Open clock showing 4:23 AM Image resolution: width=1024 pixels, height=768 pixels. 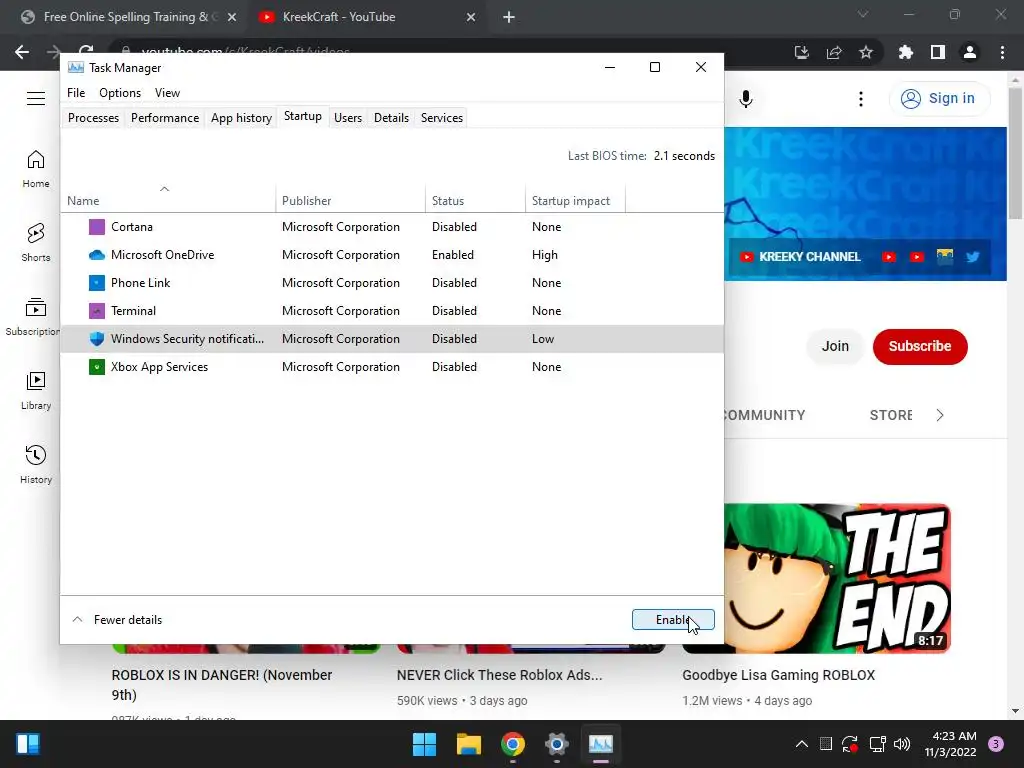point(950,744)
